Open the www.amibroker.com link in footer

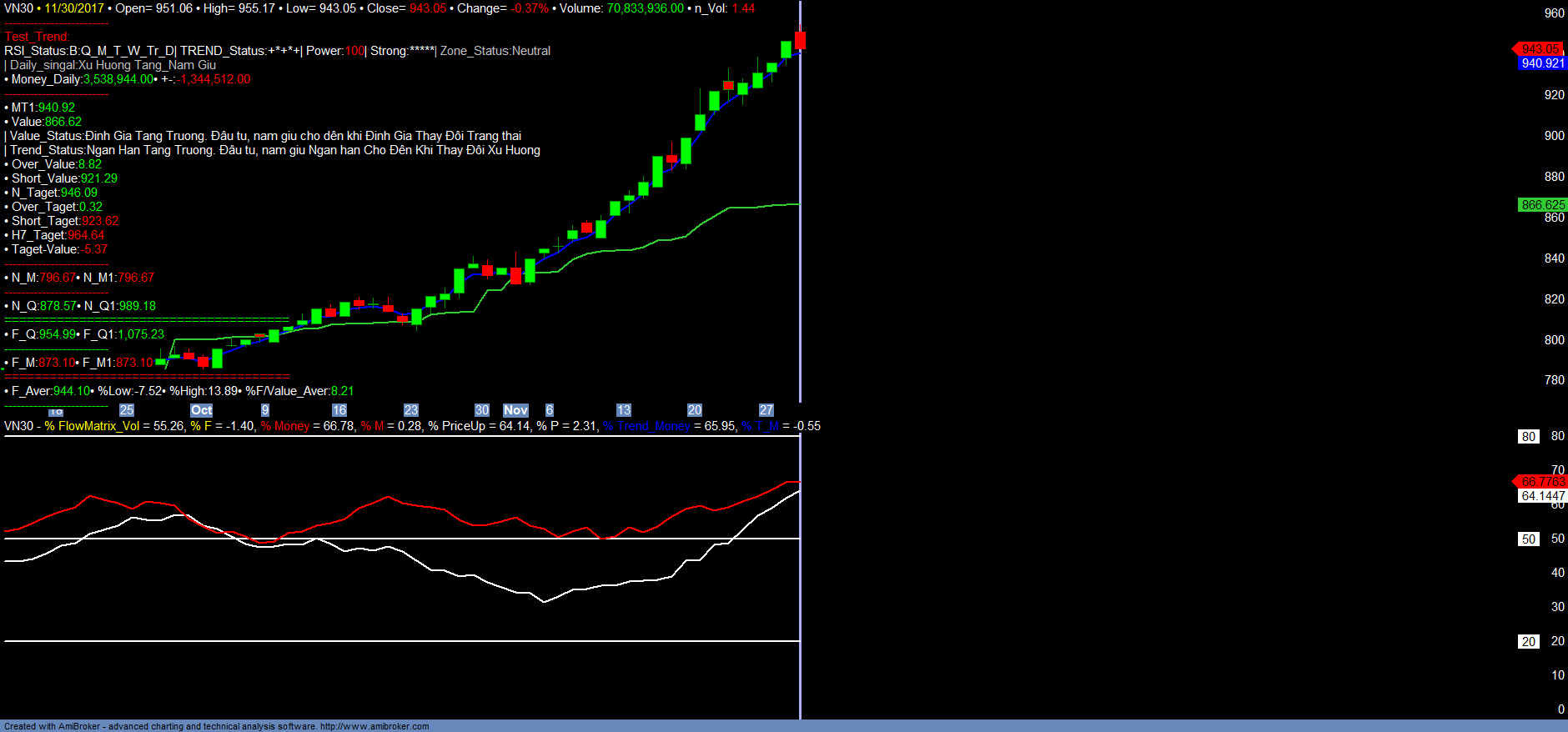point(374,726)
